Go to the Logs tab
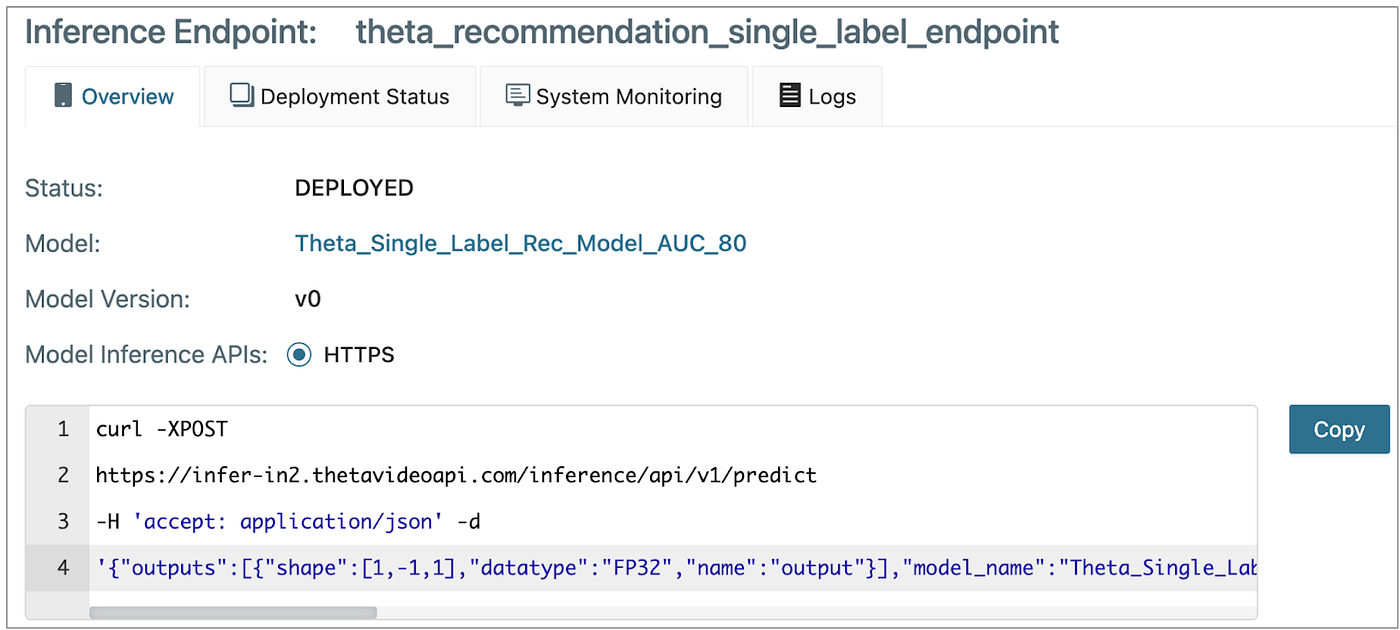Image resolution: width=1400 pixels, height=630 pixels. tap(817, 96)
